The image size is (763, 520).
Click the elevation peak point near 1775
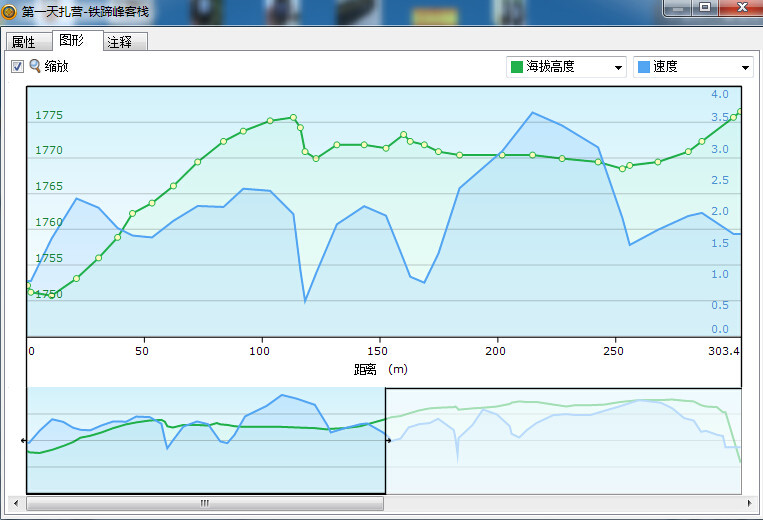(293, 117)
